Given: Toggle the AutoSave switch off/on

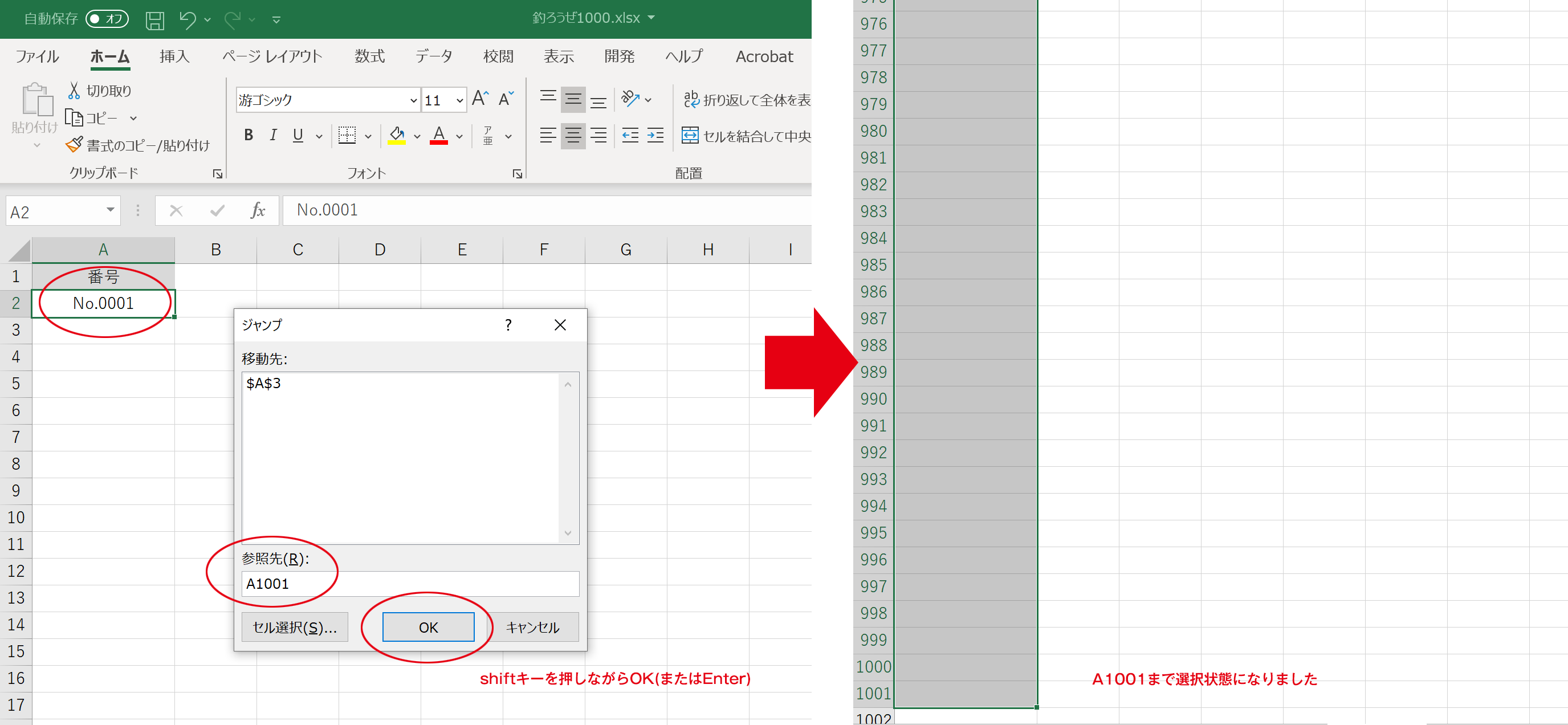Looking at the screenshot, I should coord(107,19).
